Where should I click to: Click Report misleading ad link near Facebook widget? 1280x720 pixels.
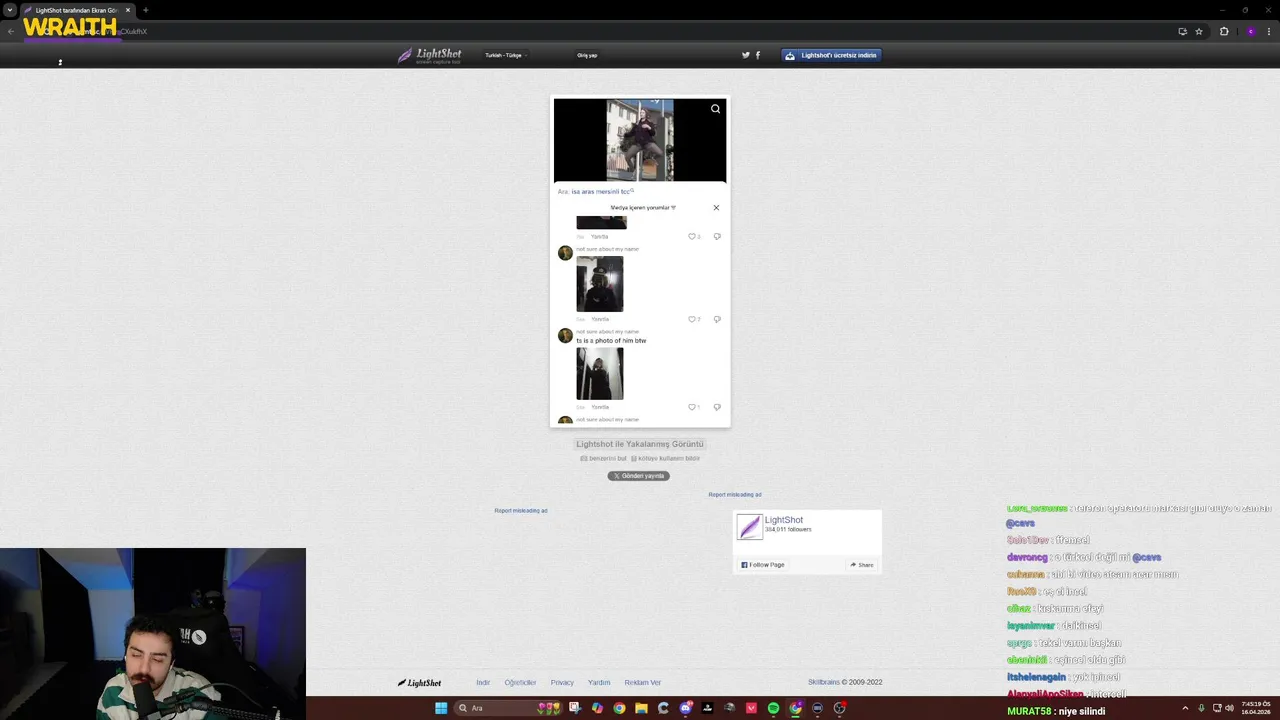point(735,494)
